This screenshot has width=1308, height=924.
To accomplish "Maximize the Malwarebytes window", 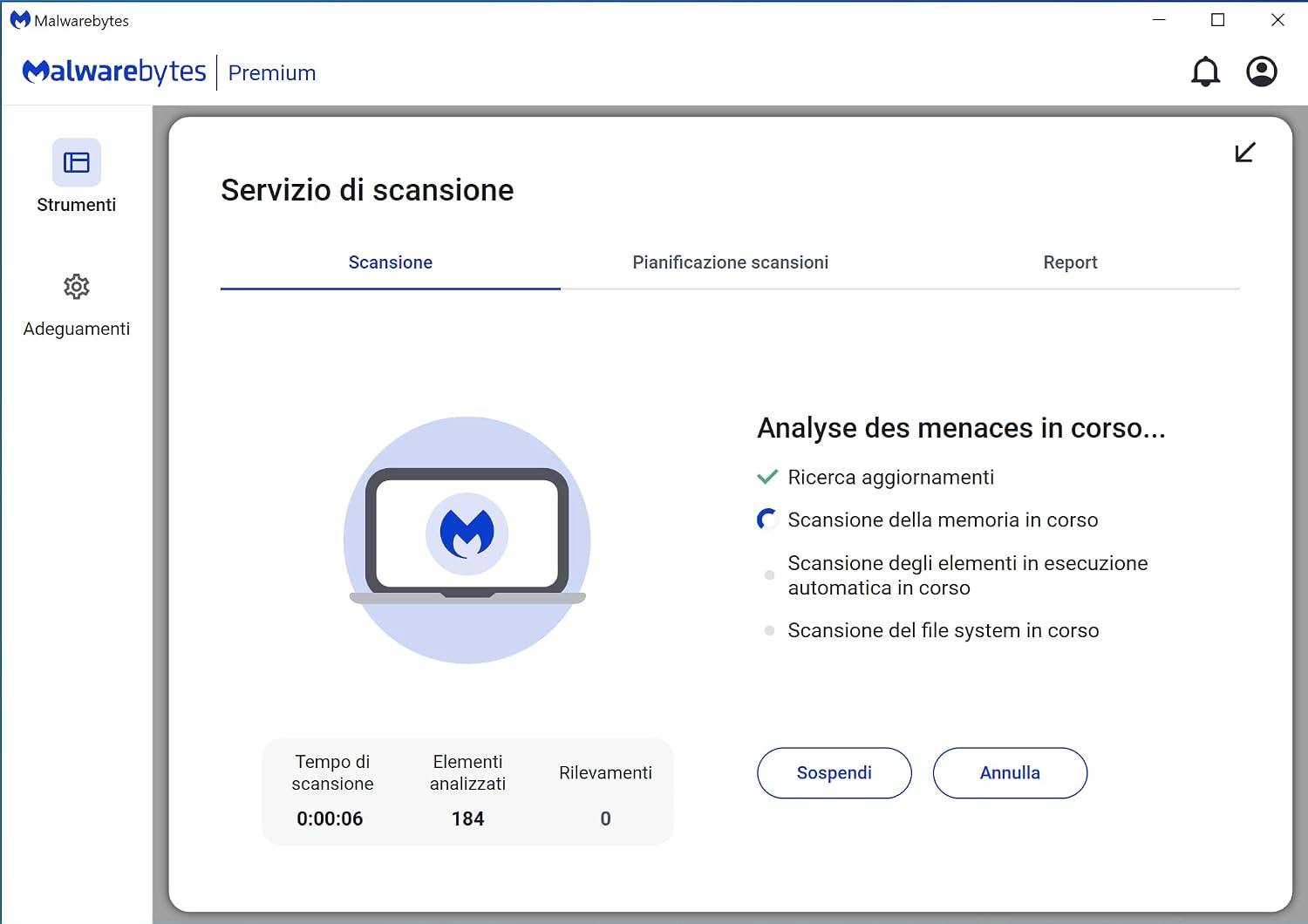I will tap(1218, 20).
